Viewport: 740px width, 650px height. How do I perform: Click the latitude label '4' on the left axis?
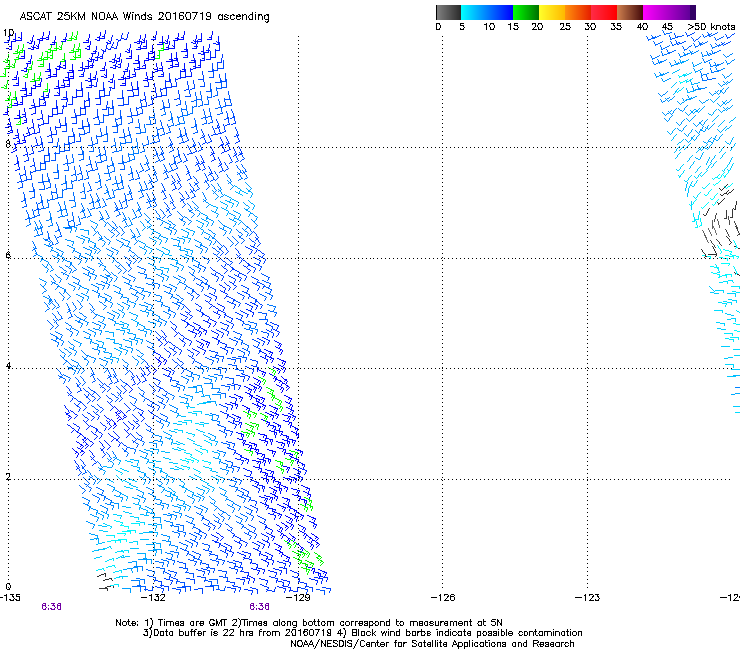tap(8, 366)
